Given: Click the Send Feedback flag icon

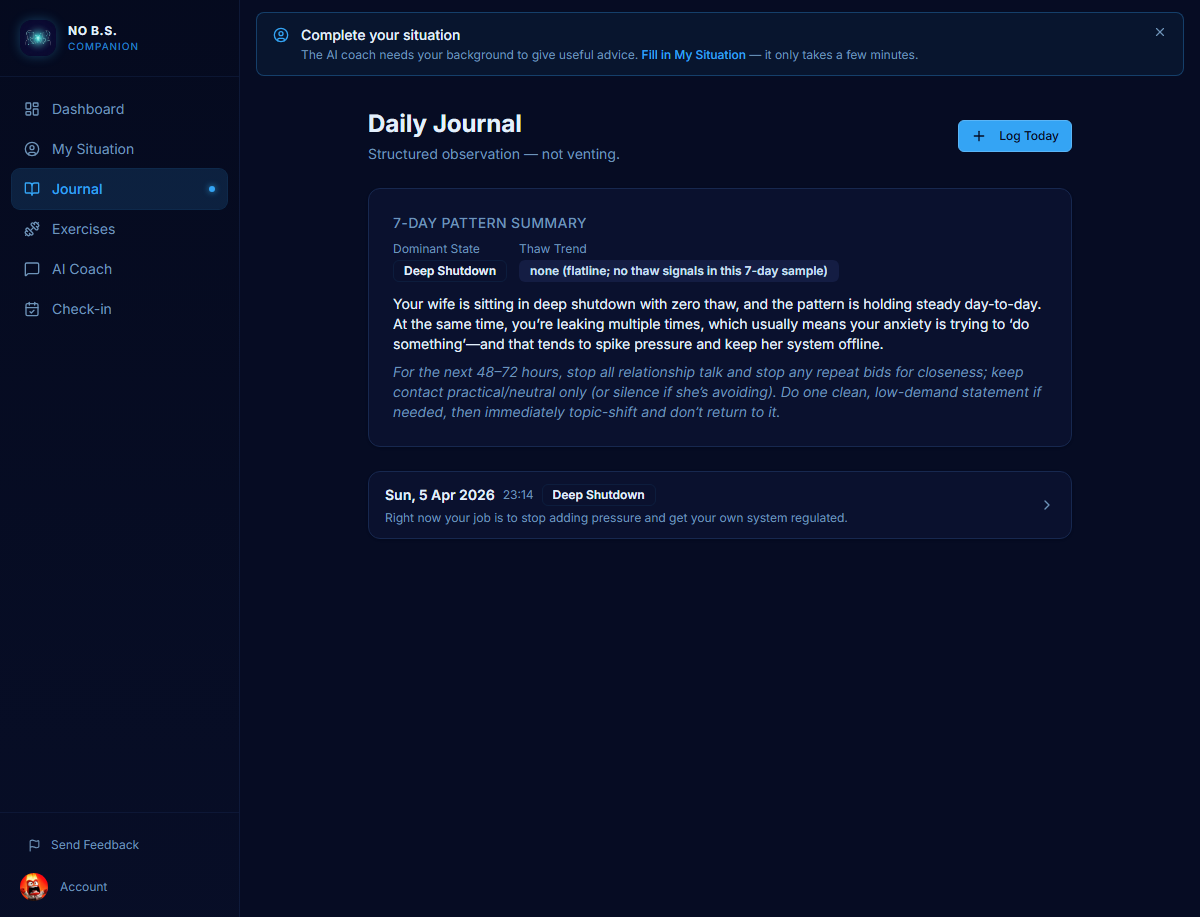Looking at the screenshot, I should (34, 845).
